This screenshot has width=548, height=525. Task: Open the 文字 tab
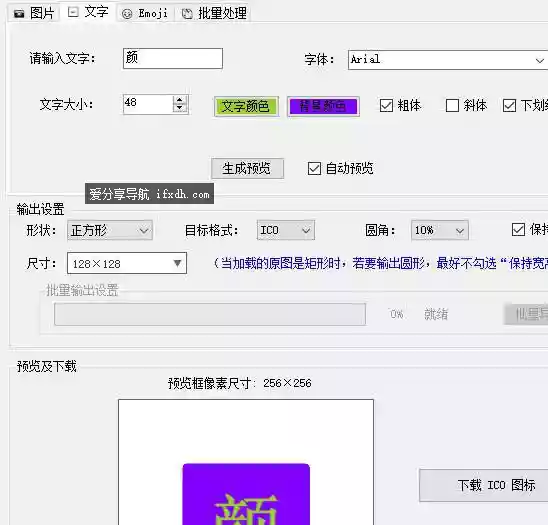point(88,12)
